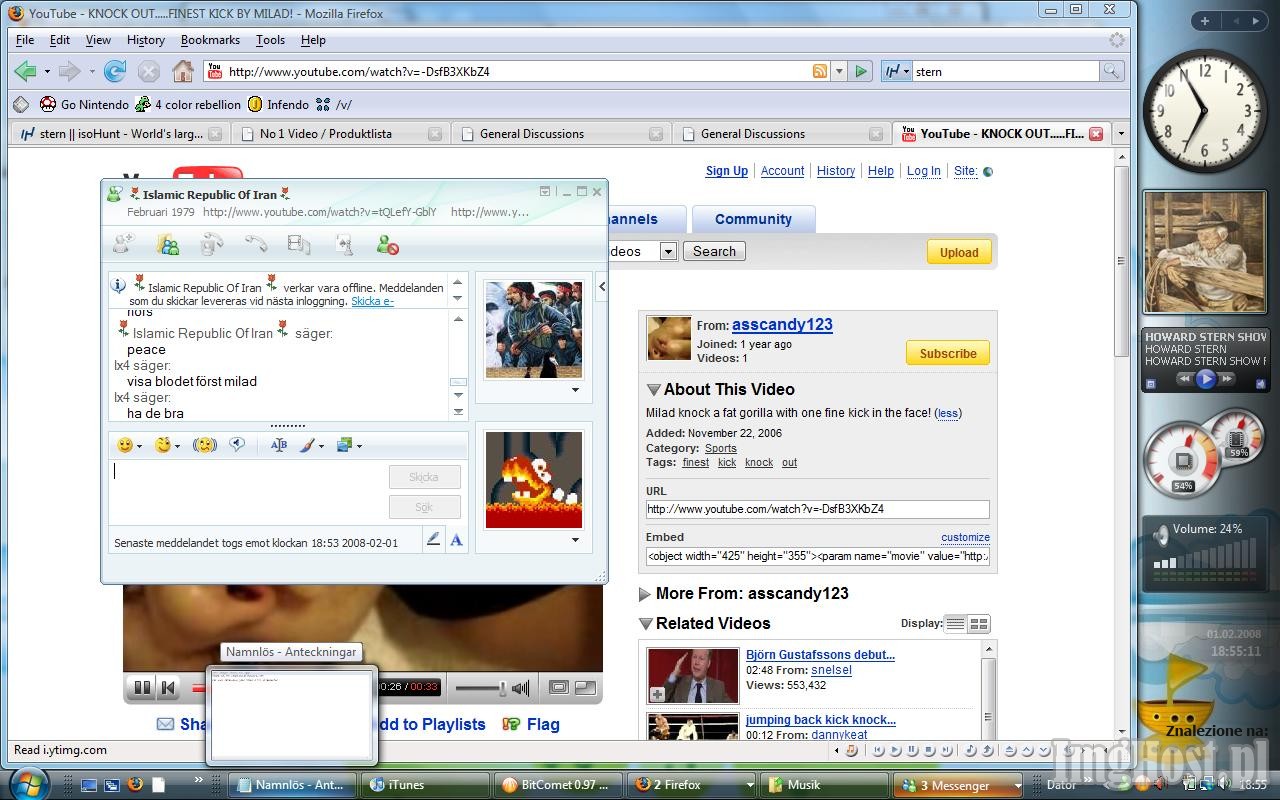Click the YouTube Upload button
Viewport: 1280px width, 800px height.
click(x=959, y=252)
